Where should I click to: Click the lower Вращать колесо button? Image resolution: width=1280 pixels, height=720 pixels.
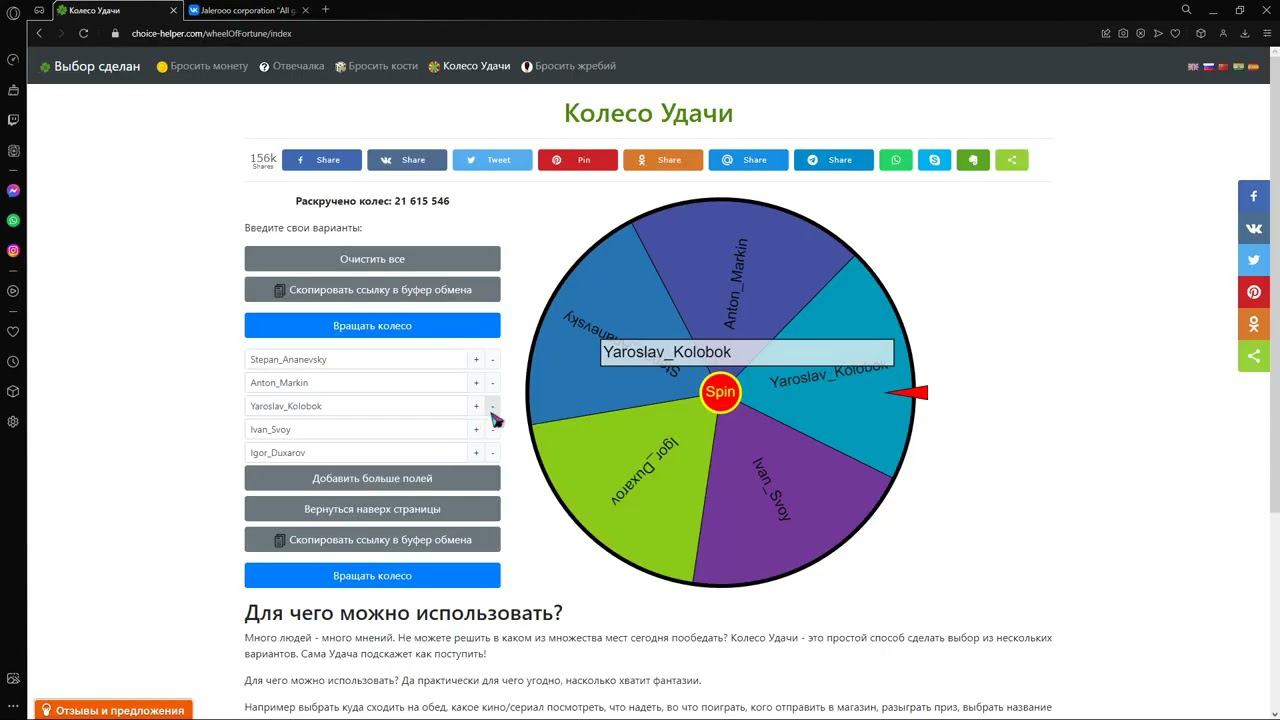(x=372, y=576)
